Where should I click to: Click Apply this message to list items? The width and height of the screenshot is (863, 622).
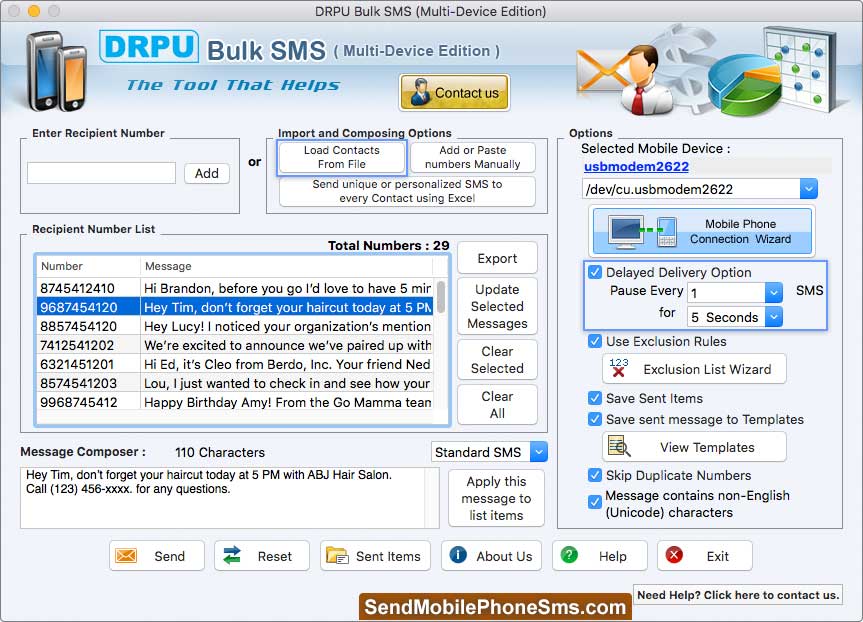click(x=496, y=498)
